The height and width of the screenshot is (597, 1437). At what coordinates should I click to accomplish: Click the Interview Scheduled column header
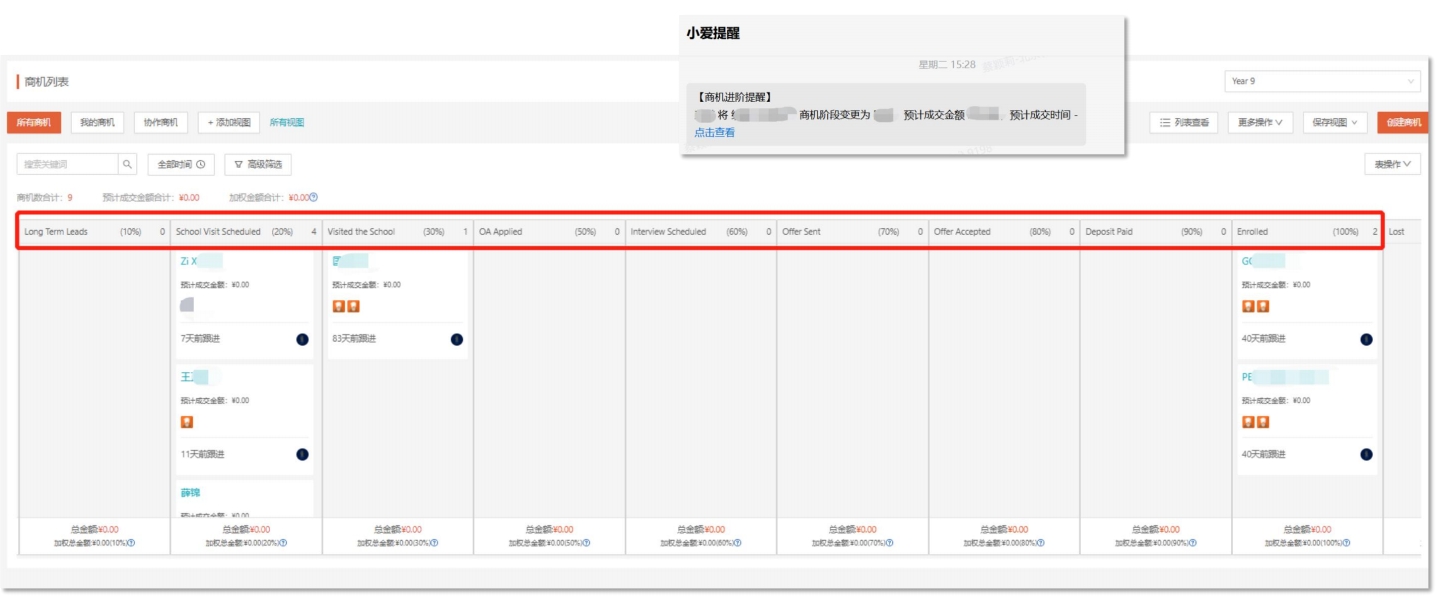(x=701, y=232)
